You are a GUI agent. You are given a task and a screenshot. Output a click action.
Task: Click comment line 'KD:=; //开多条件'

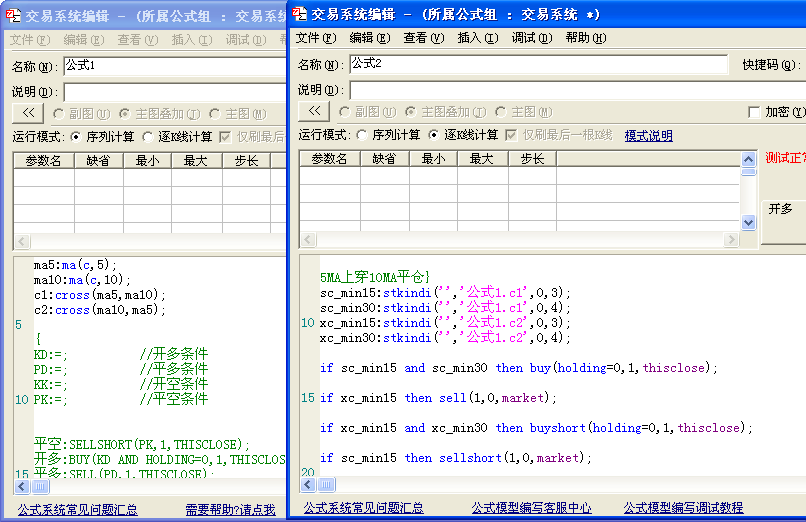pos(121,354)
